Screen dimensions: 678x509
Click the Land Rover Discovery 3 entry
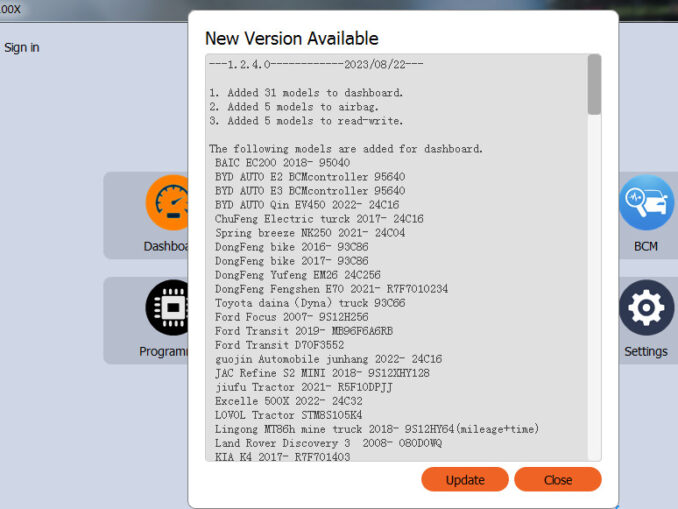point(328,442)
